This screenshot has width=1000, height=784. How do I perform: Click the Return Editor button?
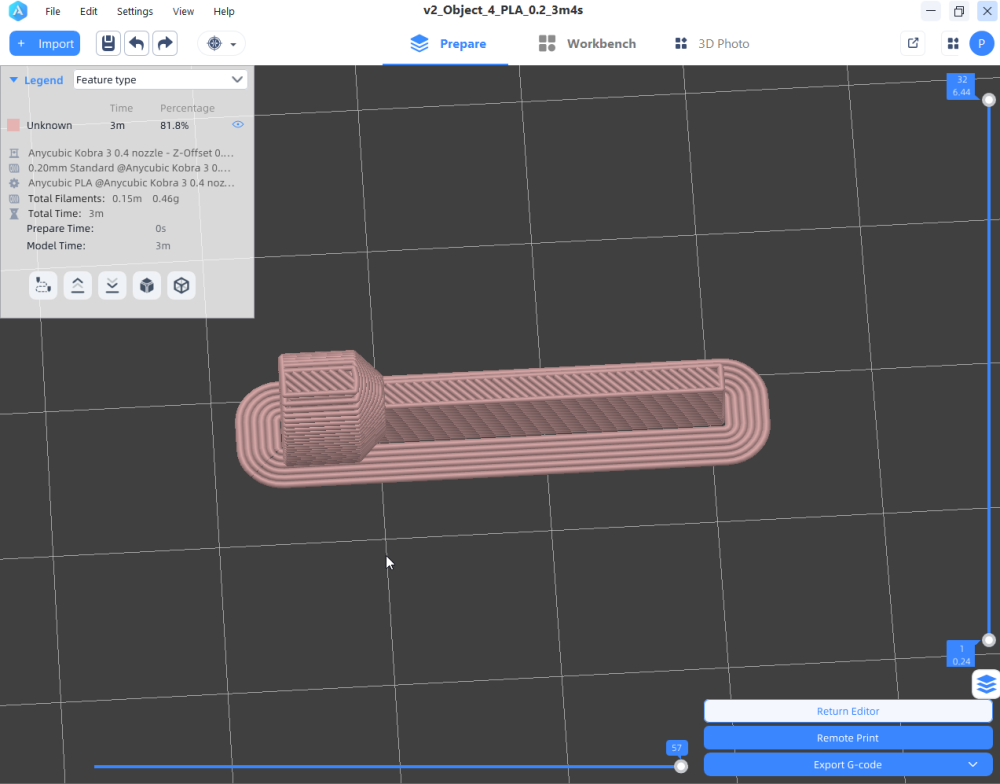coord(848,711)
